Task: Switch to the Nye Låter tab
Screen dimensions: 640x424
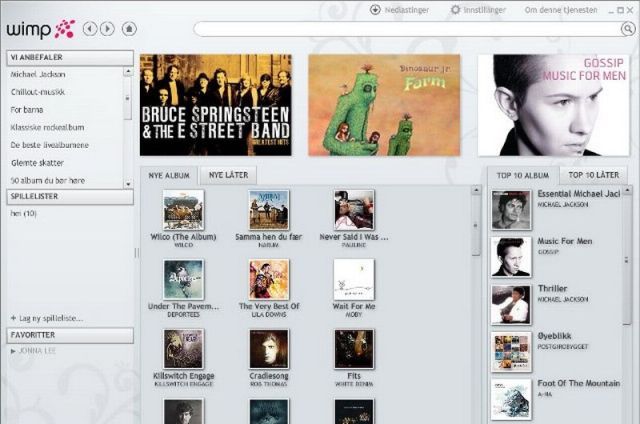Action: tap(228, 175)
